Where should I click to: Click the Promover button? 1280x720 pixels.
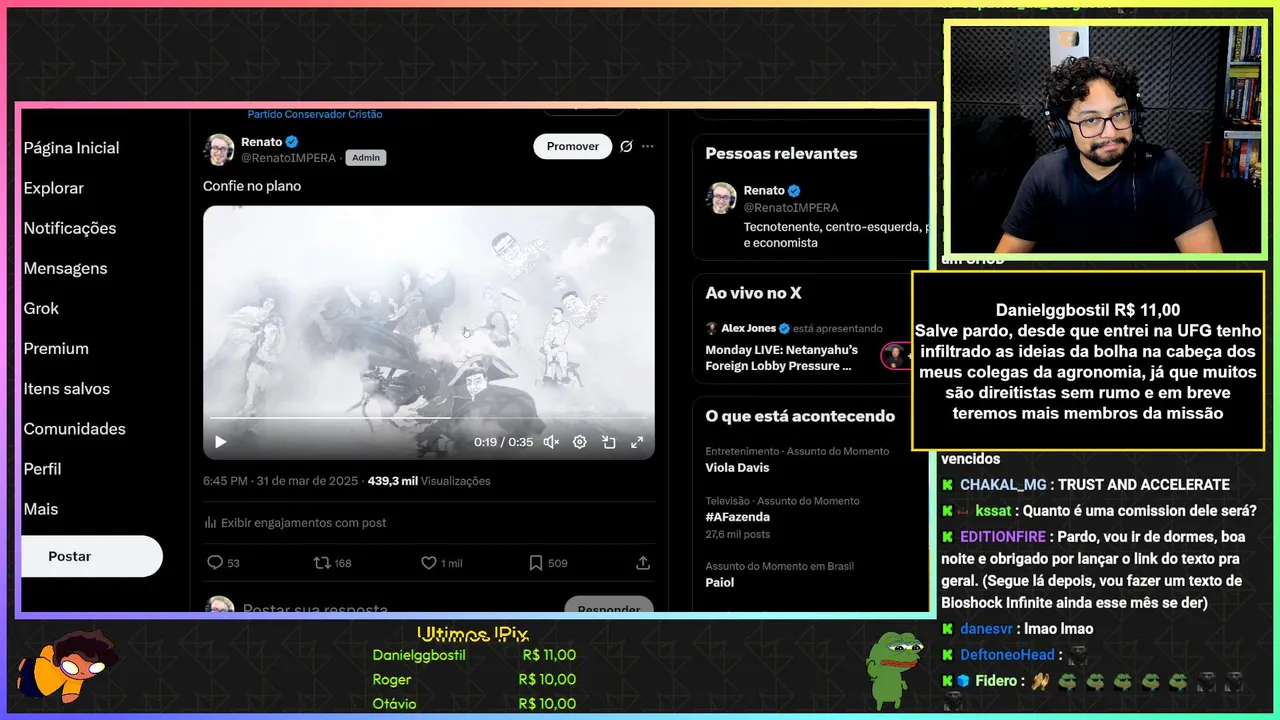(572, 146)
